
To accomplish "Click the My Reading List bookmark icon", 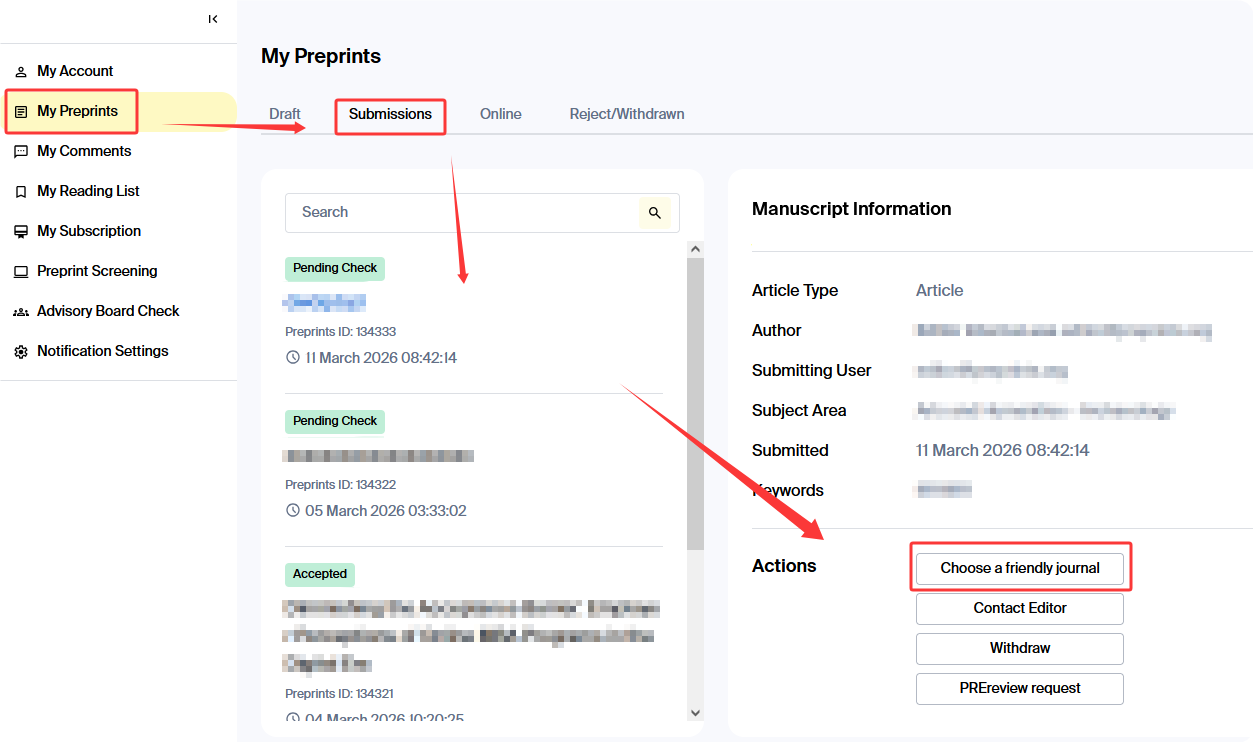I will tap(21, 192).
